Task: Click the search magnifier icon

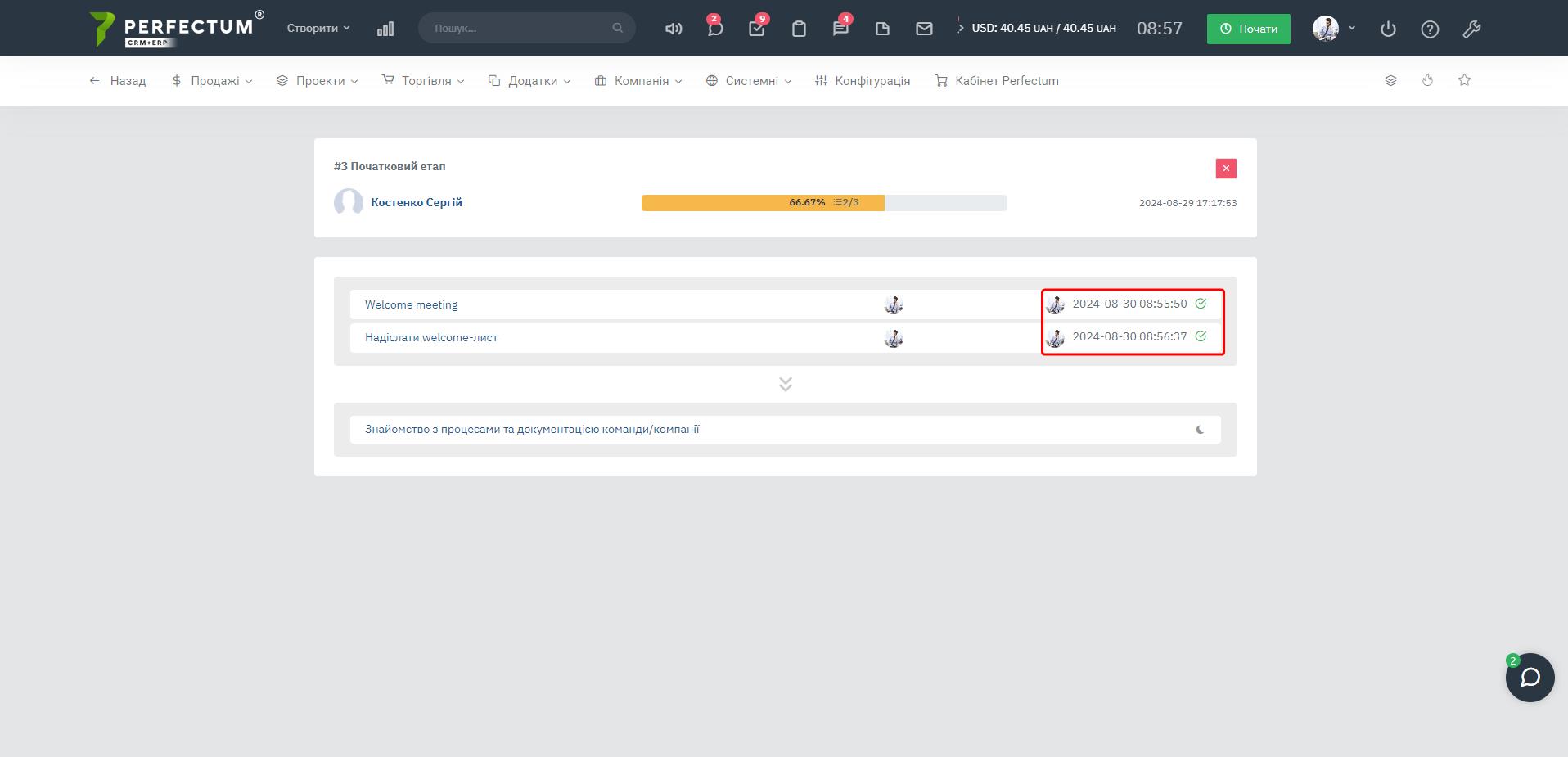Action: 617,28
